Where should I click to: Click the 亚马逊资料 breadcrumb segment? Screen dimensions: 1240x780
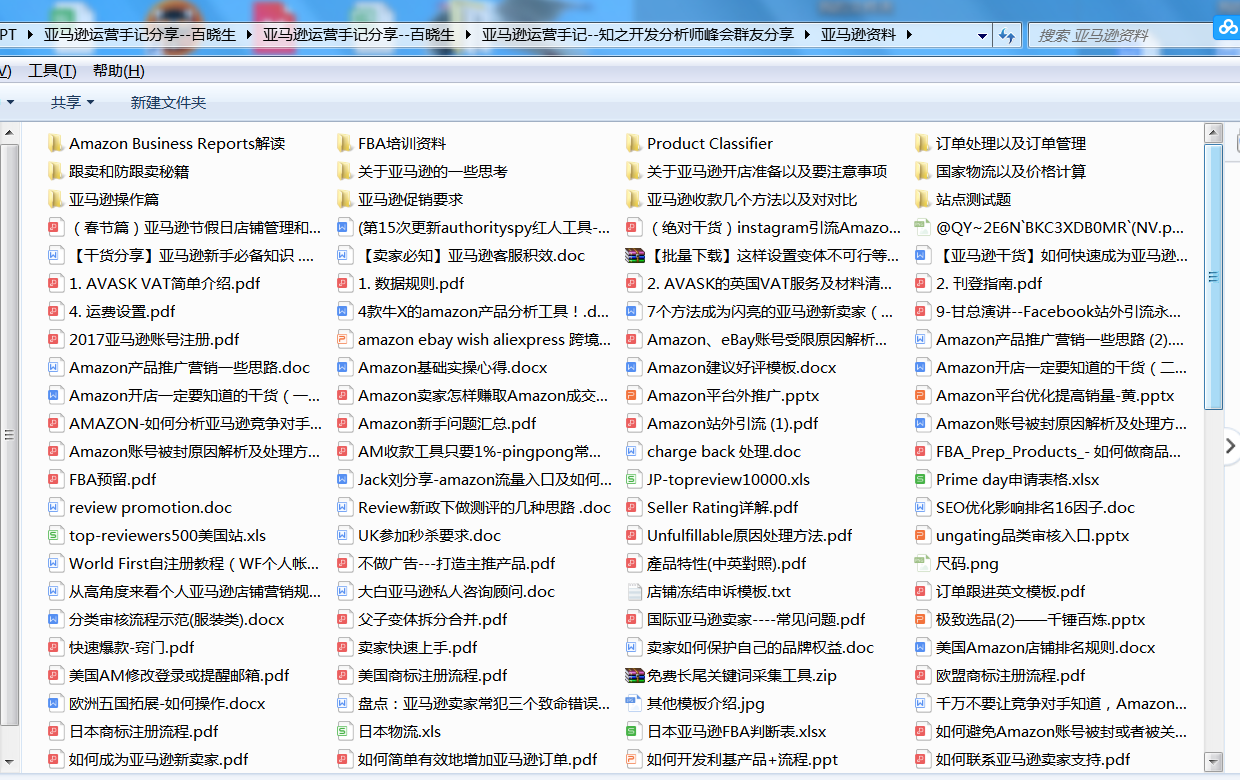pos(858,34)
